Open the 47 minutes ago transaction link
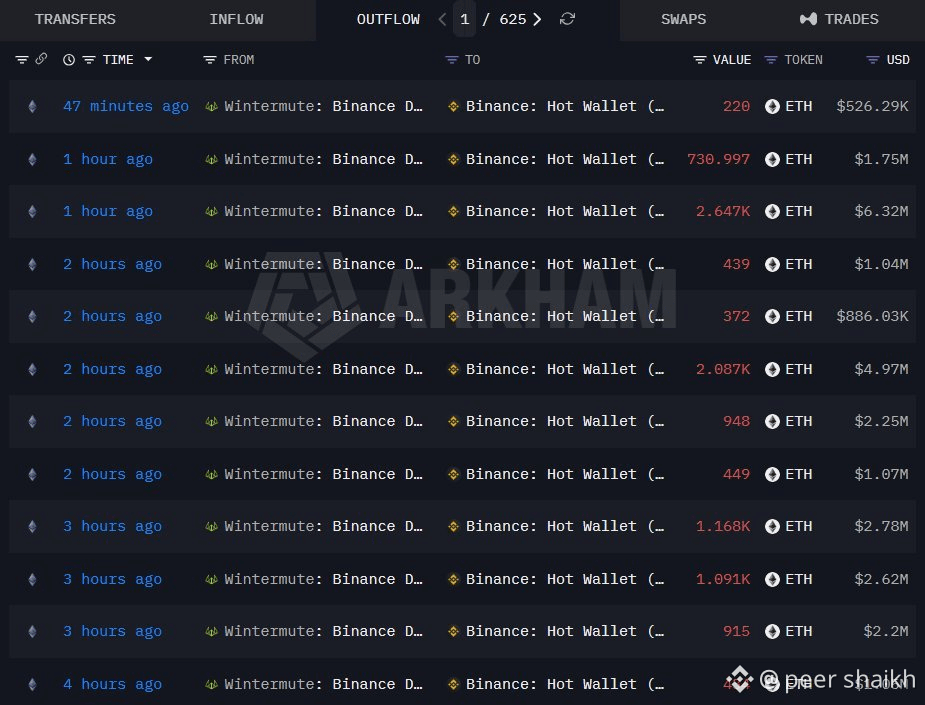The image size is (925, 705). point(126,106)
